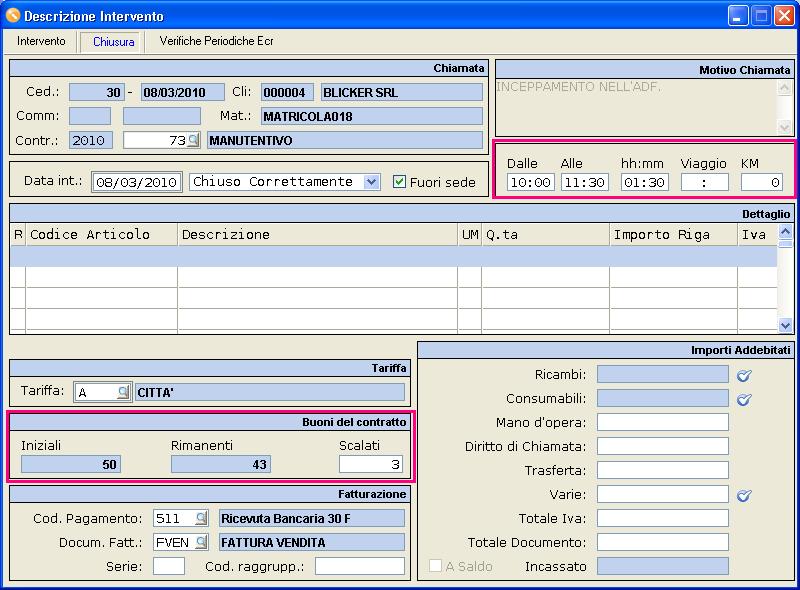This screenshot has height=590, width=800.
Task: Toggle the Fuori sede checkbox
Action: tap(399, 182)
